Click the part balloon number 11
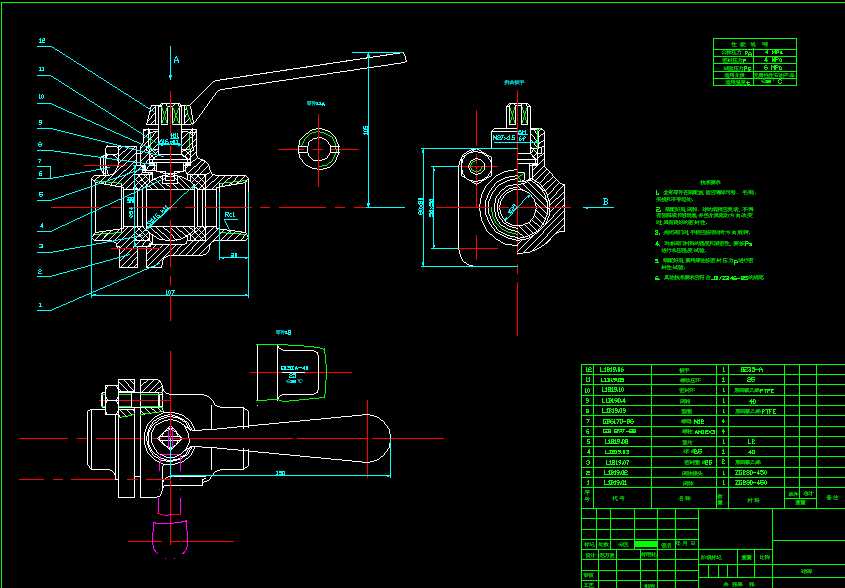845x588 pixels. [41, 69]
